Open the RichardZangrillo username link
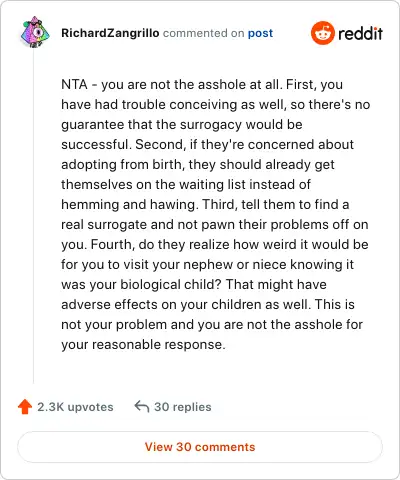The image size is (400, 480). (110, 33)
